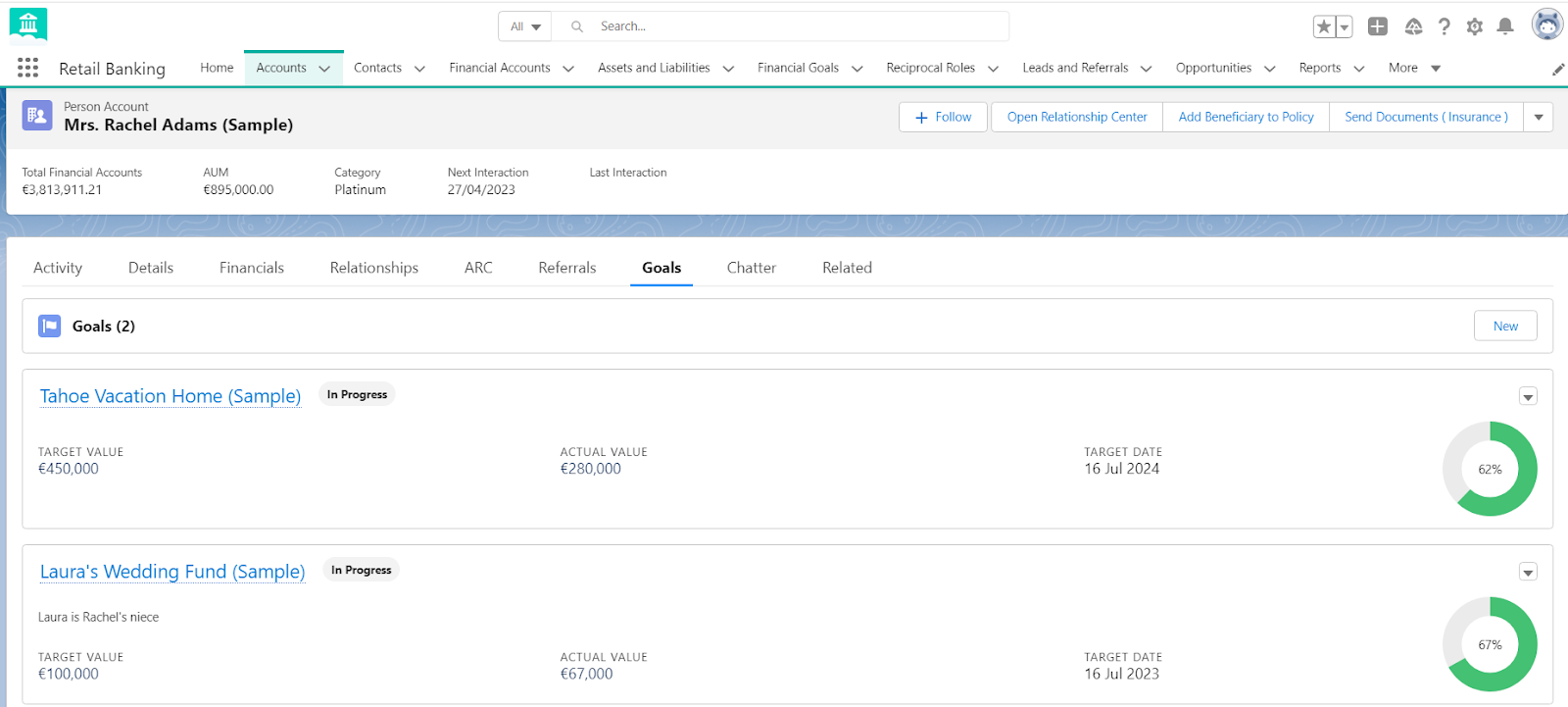This screenshot has height=707, width=1568.
Task: Click the Retail Banking app logo icon
Action: (28, 25)
